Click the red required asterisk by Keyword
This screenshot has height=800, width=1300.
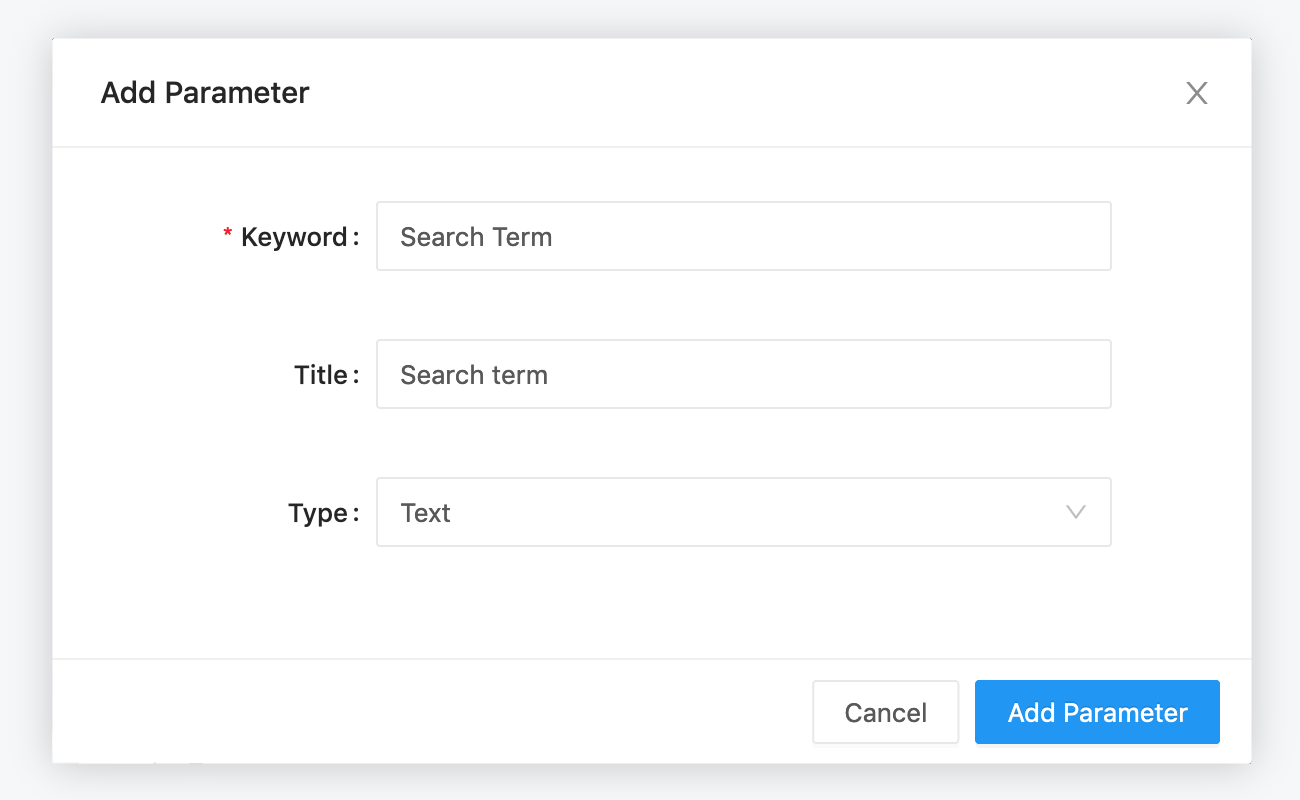[227, 235]
